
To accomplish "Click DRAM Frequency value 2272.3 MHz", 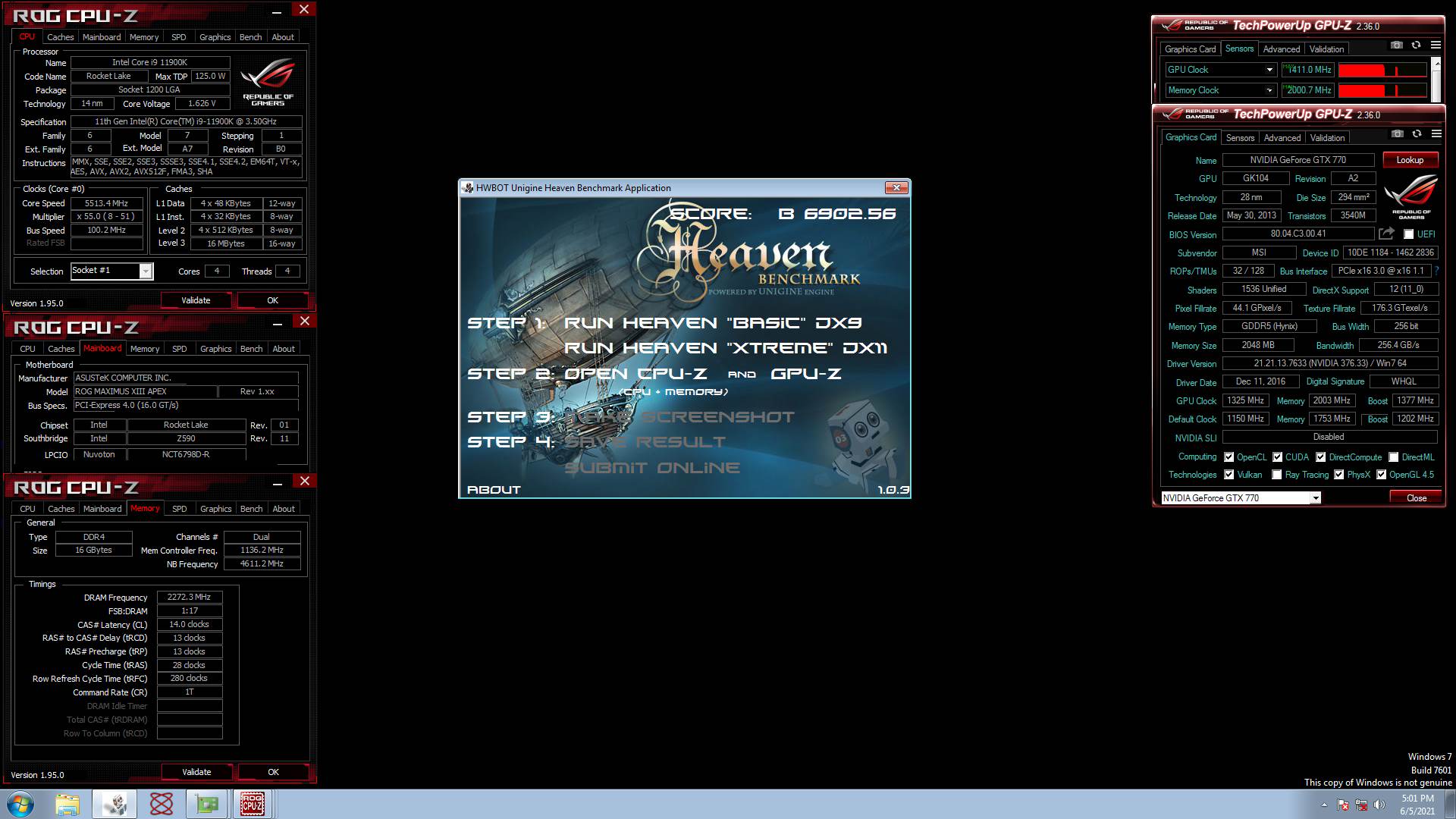I will [x=190, y=598].
